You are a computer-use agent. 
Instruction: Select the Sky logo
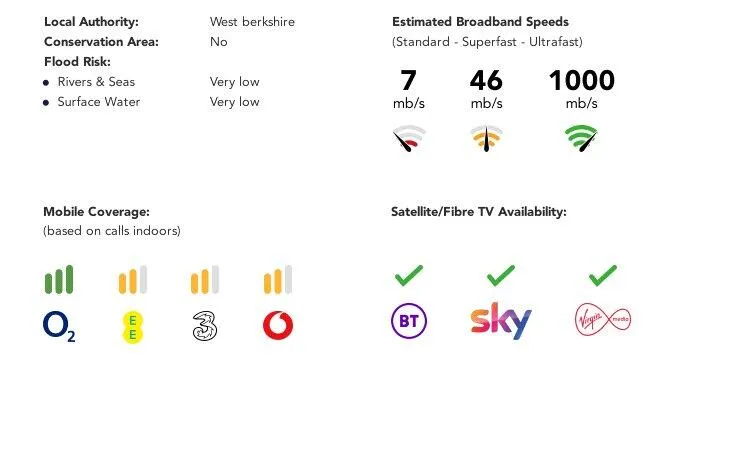click(x=500, y=320)
